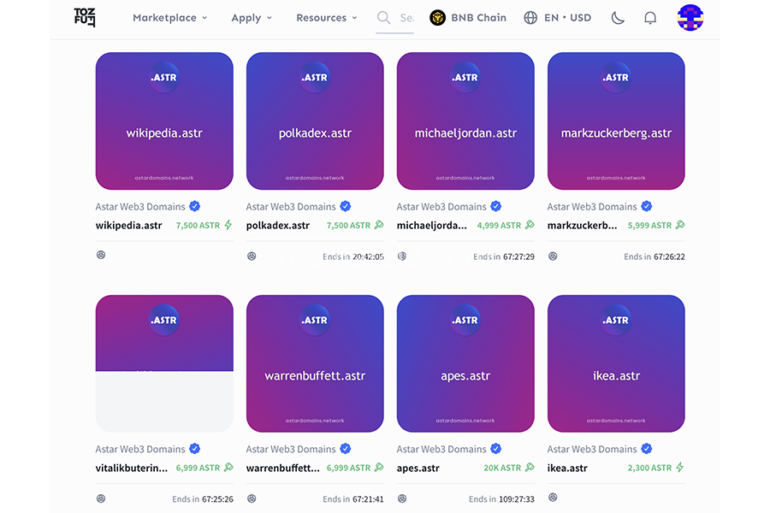Image resolution: width=770 pixels, height=513 pixels.
Task: Select the markzuckerberg.astr domain card
Action: 616,121
